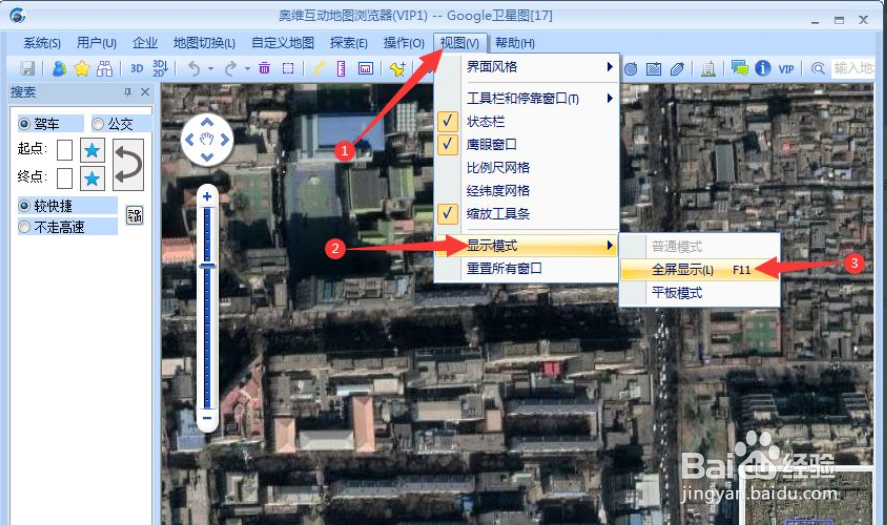This screenshot has width=887, height=525.
Task: Select 普通模式 in display mode submenu
Action: point(700,246)
